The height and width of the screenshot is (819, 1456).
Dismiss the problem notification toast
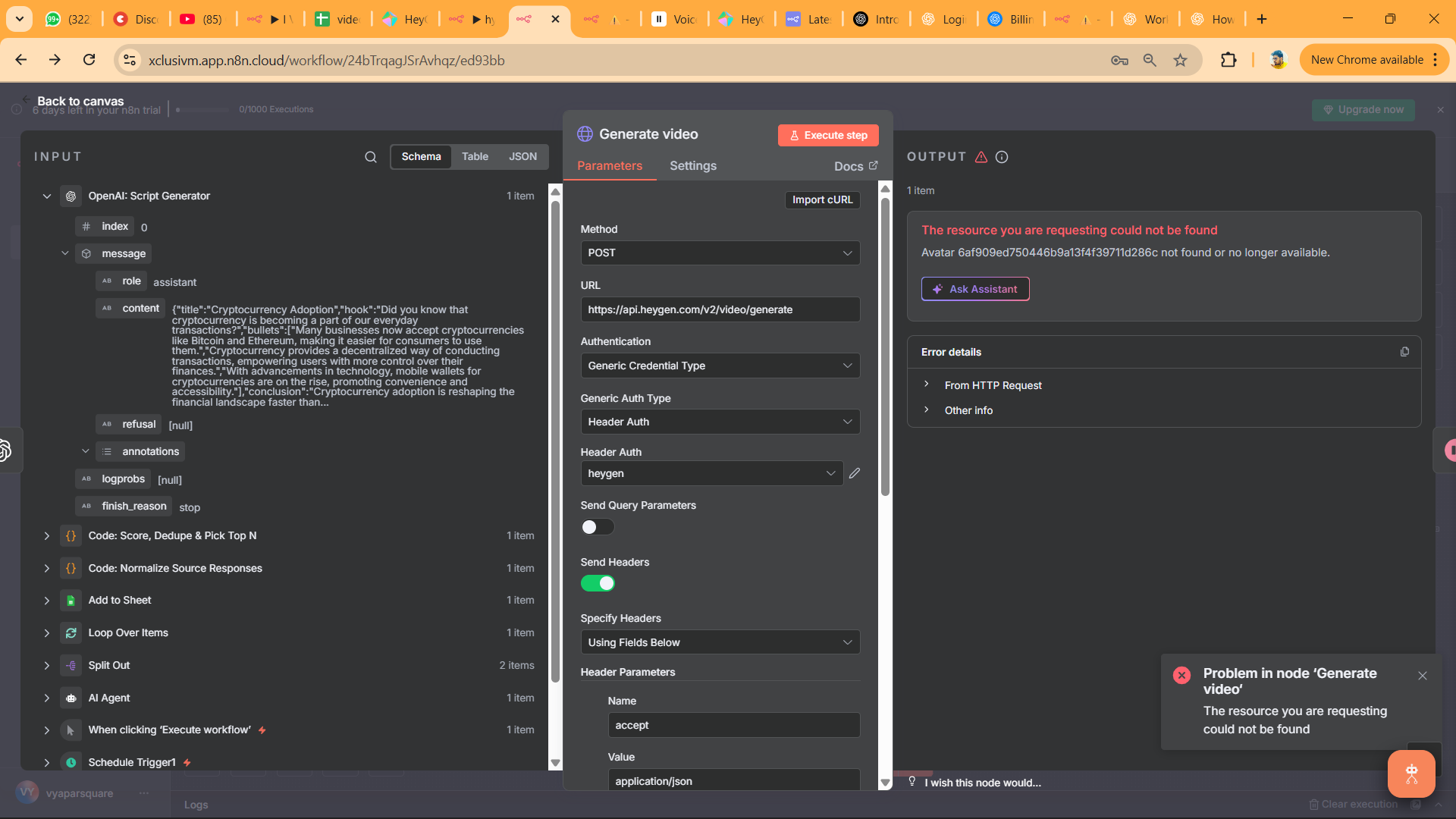coord(1422,676)
